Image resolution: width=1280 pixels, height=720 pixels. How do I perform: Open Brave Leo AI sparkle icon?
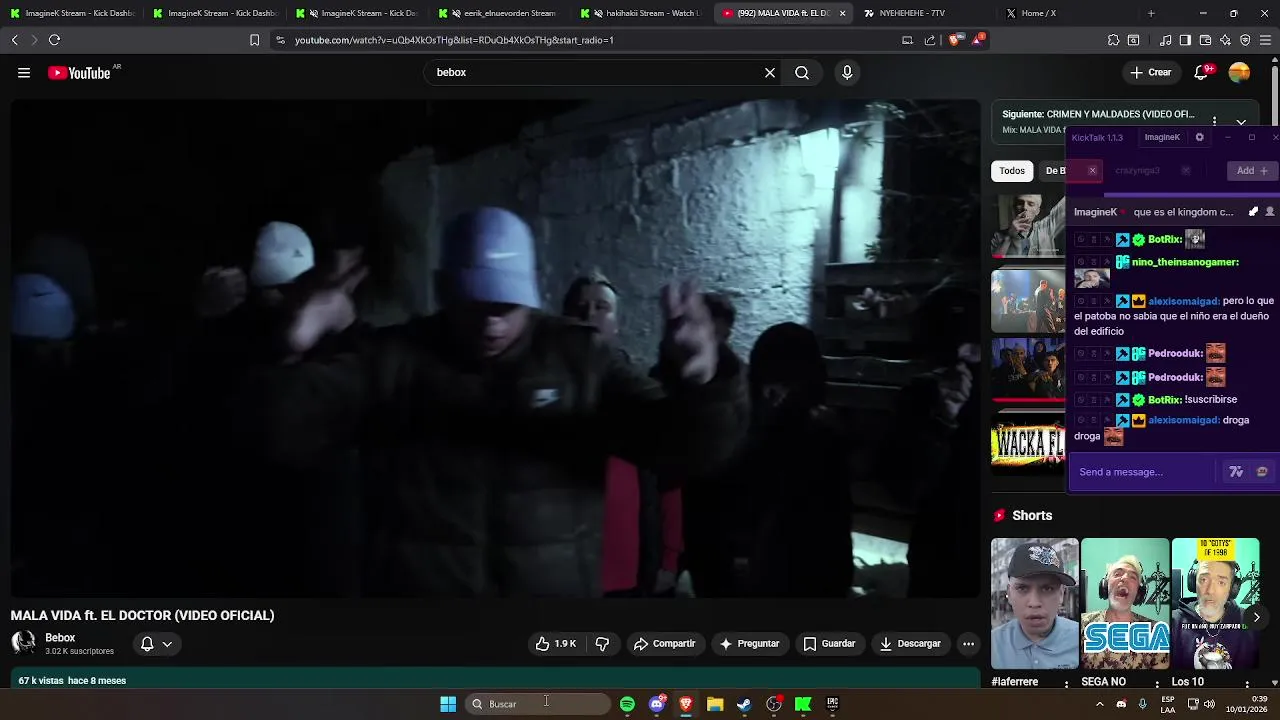[x=1225, y=40]
